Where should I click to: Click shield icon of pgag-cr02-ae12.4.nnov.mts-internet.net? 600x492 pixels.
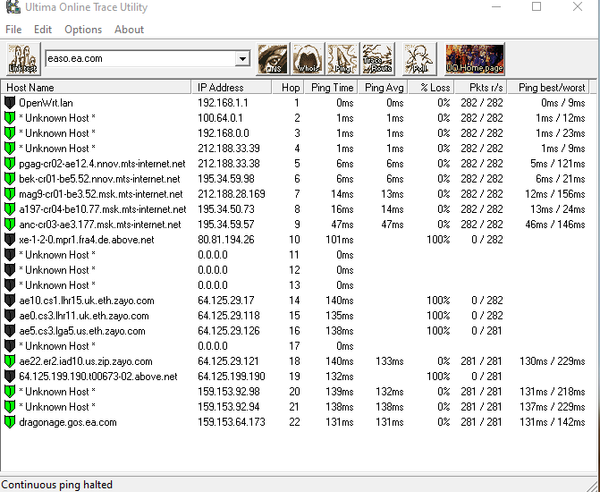(x=10, y=164)
